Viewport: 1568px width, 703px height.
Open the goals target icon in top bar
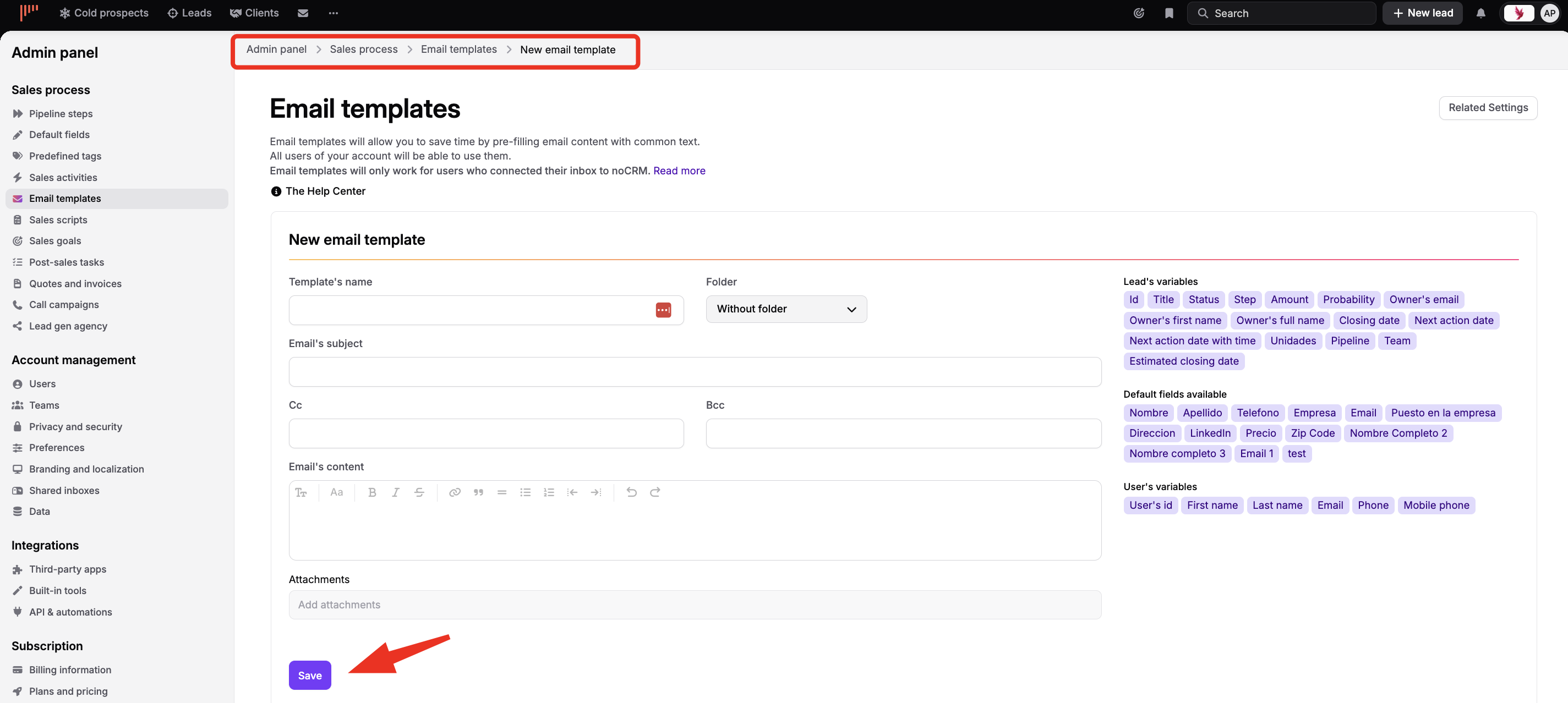click(1139, 13)
